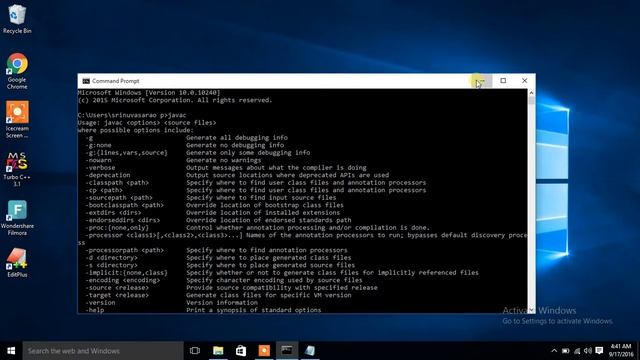Click the '-processorpath <path>' option text
The width and height of the screenshot is (640, 360).
124,250
